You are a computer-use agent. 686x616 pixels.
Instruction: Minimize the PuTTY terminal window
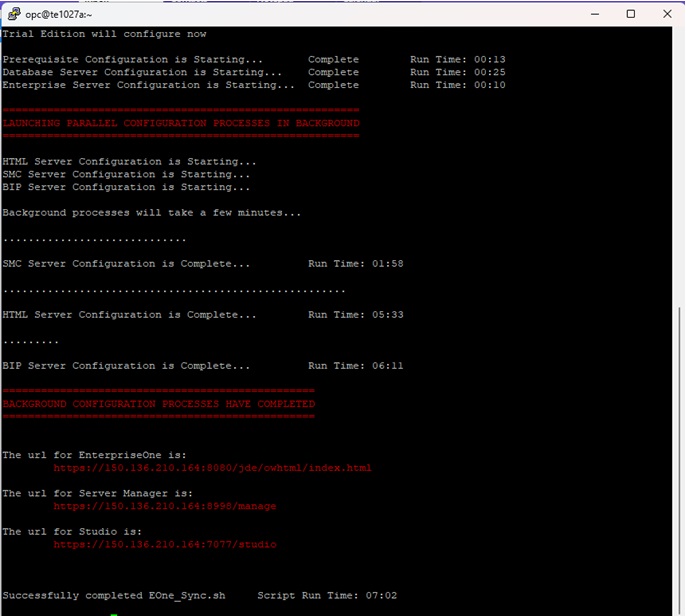click(595, 14)
